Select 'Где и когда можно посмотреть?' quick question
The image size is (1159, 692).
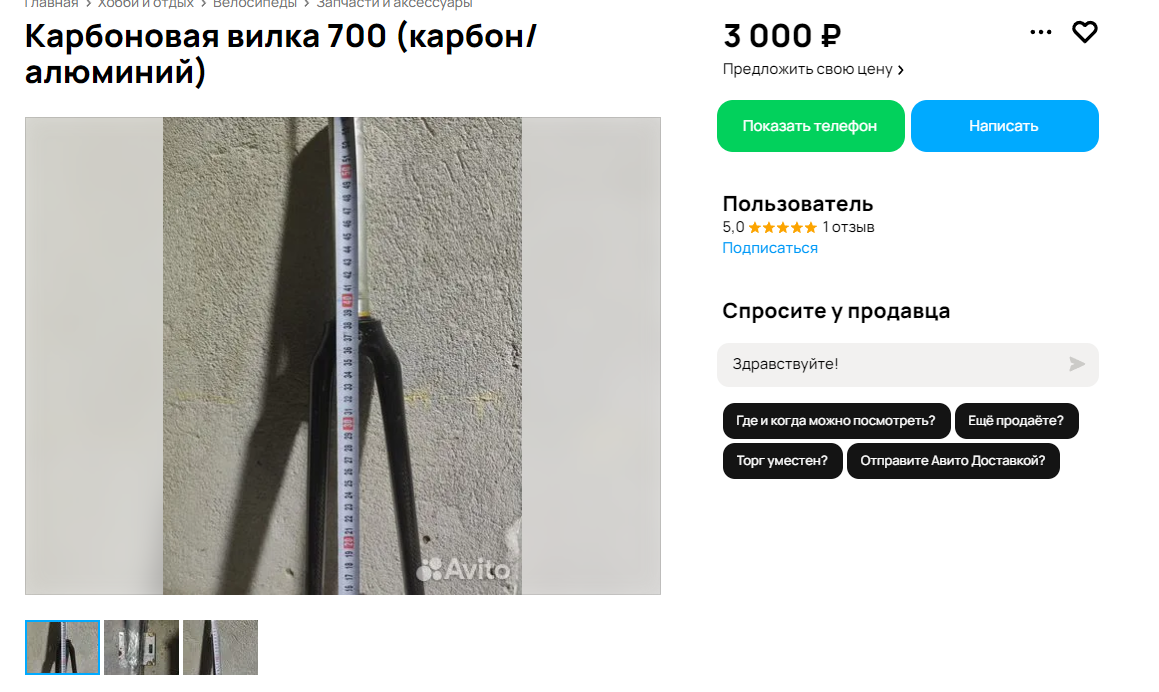[836, 421]
